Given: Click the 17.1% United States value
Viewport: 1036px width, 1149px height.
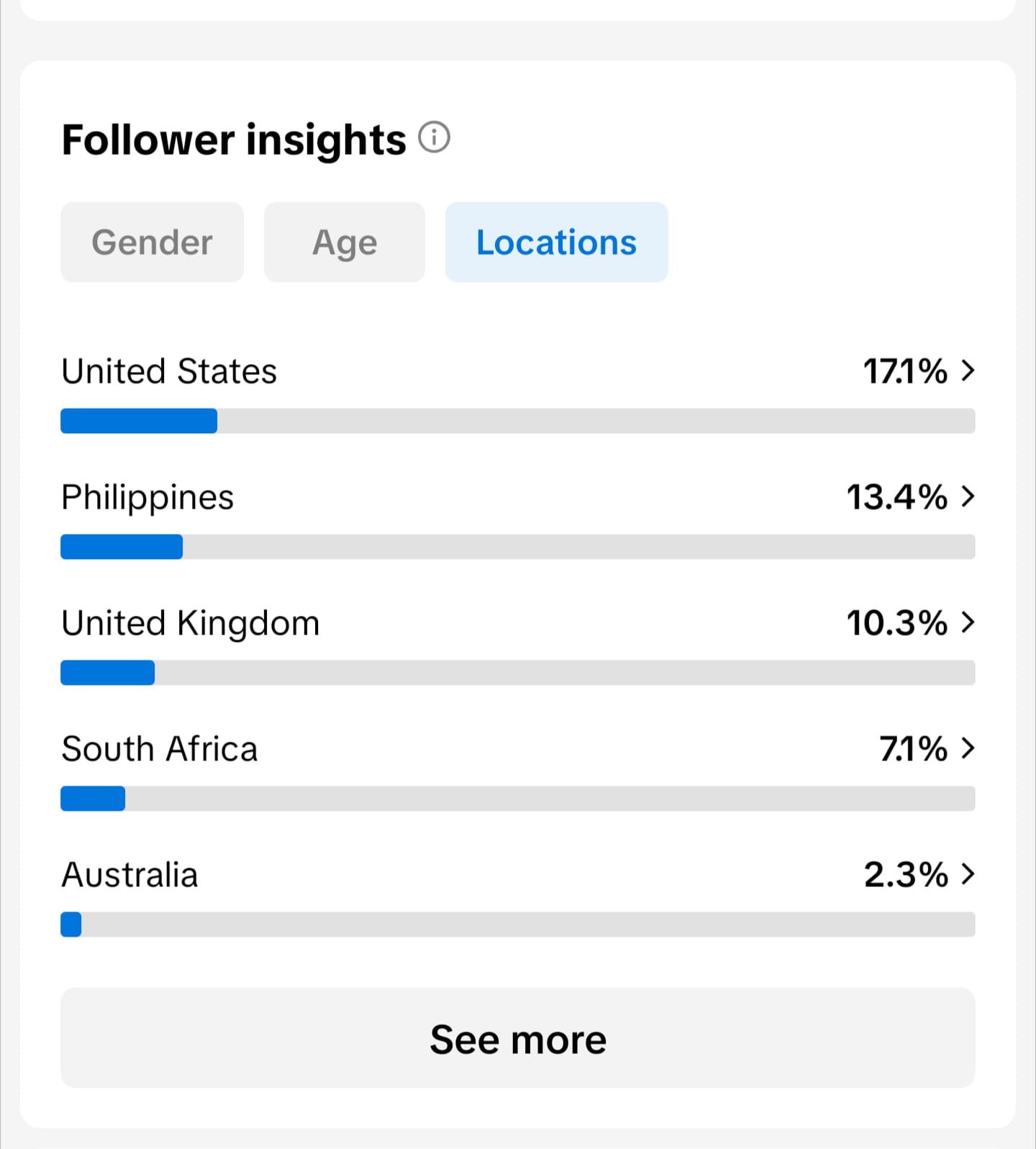Looking at the screenshot, I should tap(905, 371).
